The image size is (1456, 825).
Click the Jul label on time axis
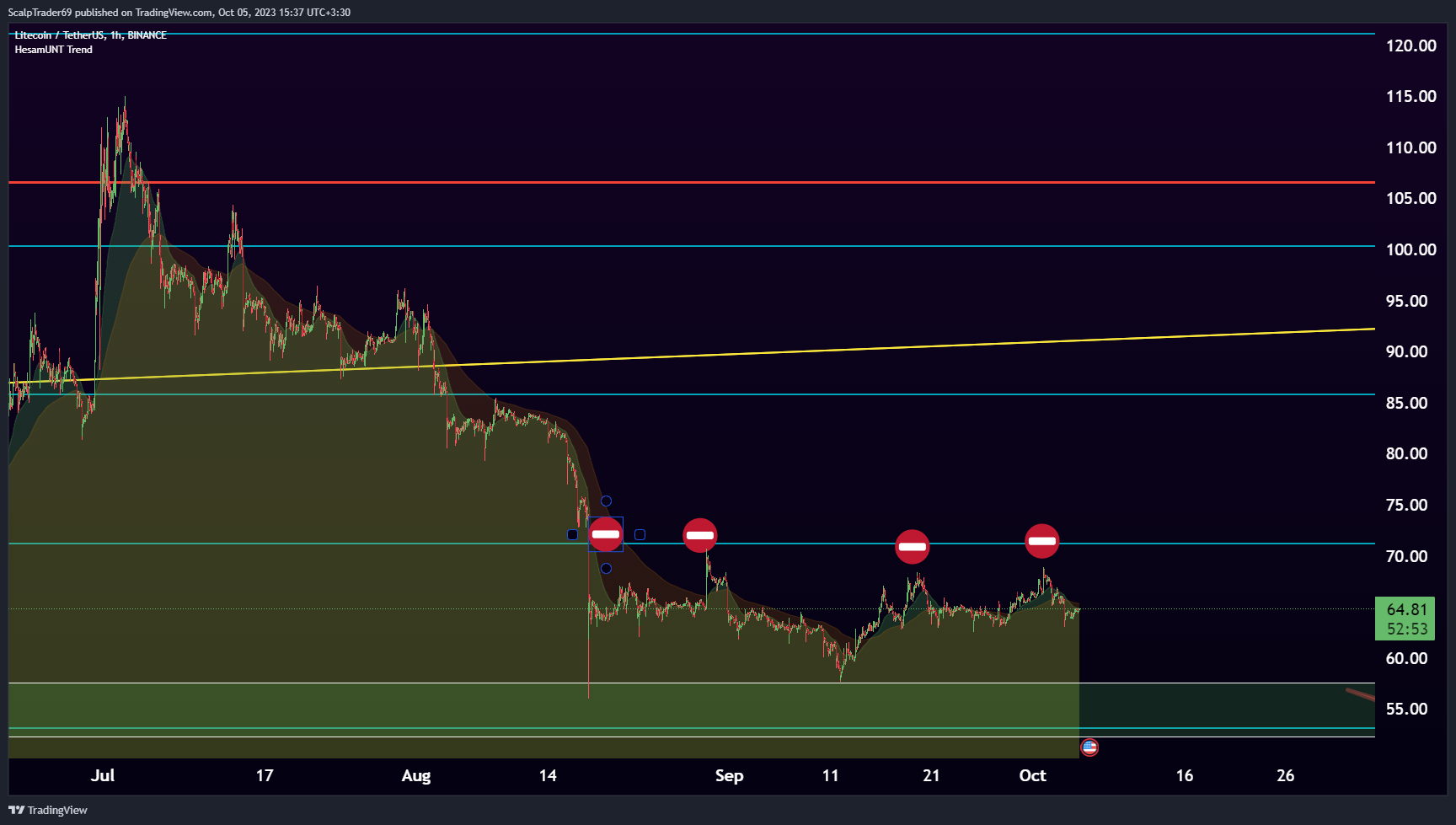click(x=103, y=775)
